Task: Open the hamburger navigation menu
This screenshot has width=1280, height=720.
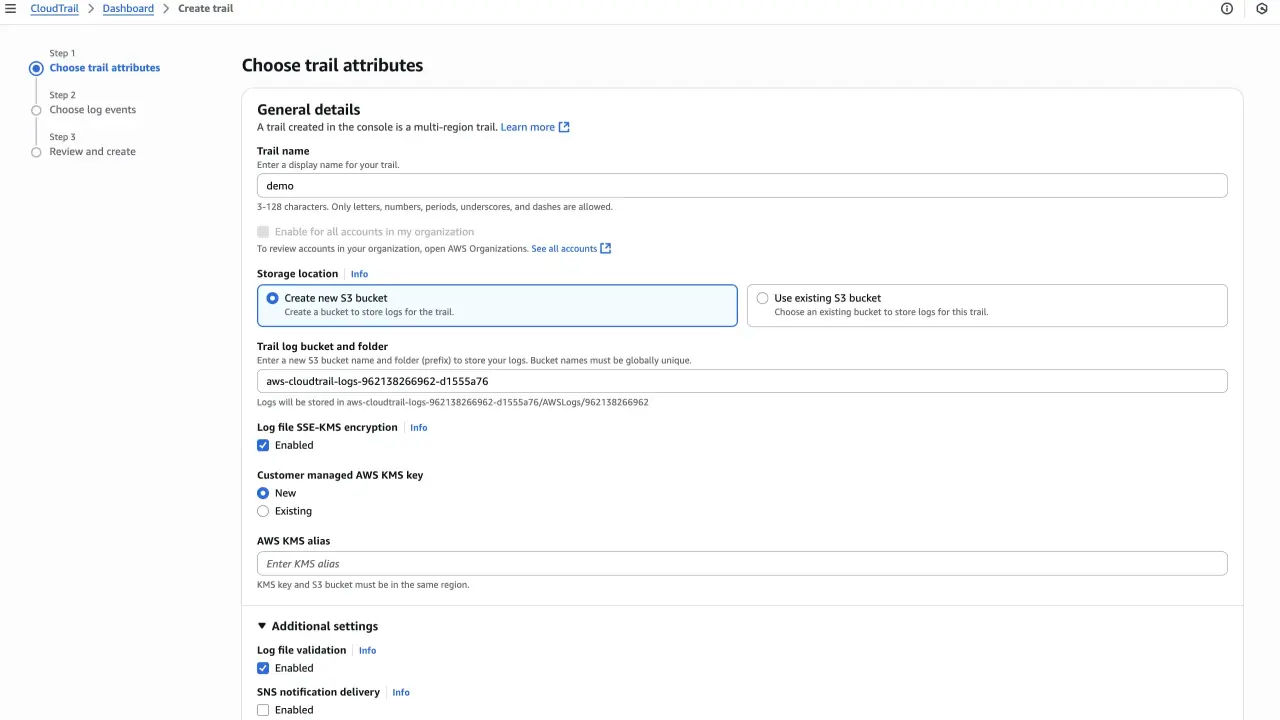Action: [10, 9]
